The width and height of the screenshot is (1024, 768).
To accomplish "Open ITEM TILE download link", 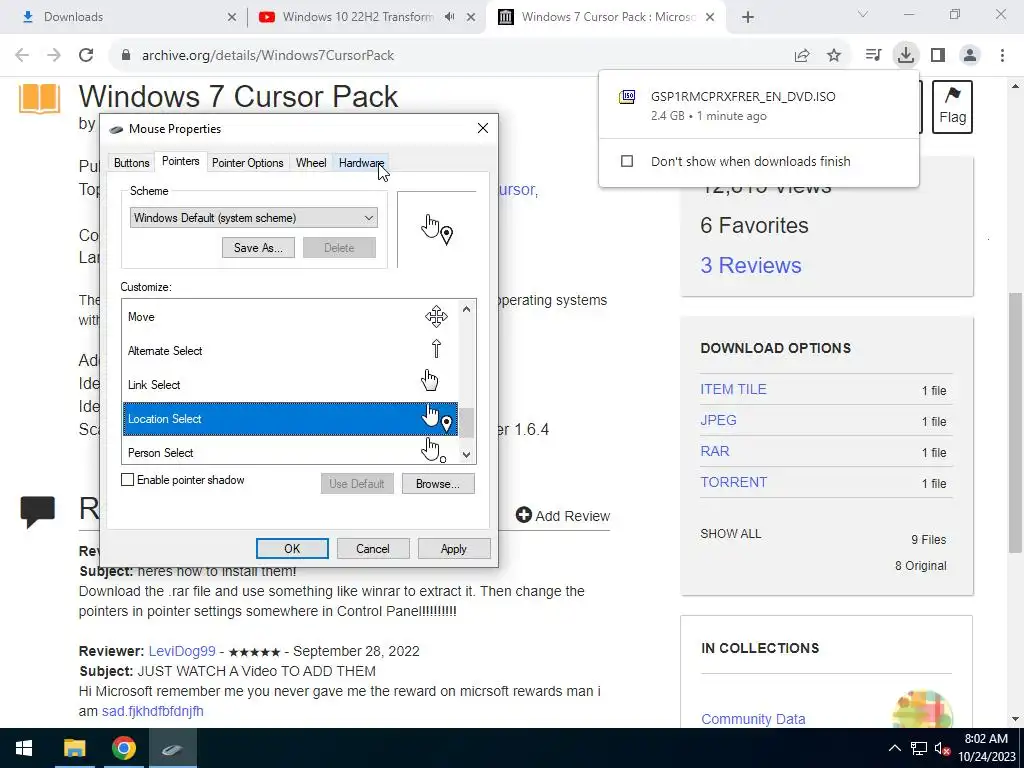I will click(x=733, y=389).
